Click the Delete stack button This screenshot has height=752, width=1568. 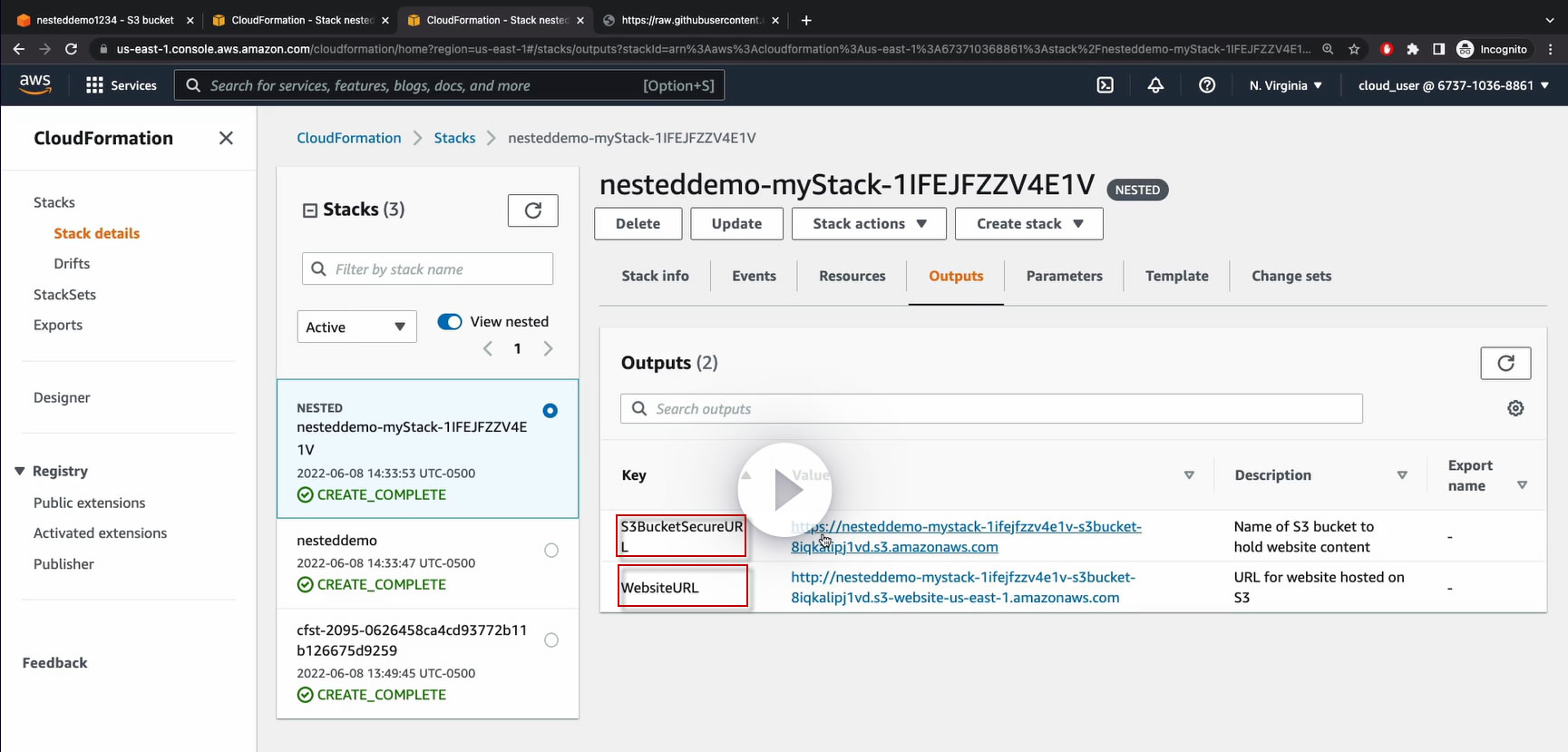point(638,224)
